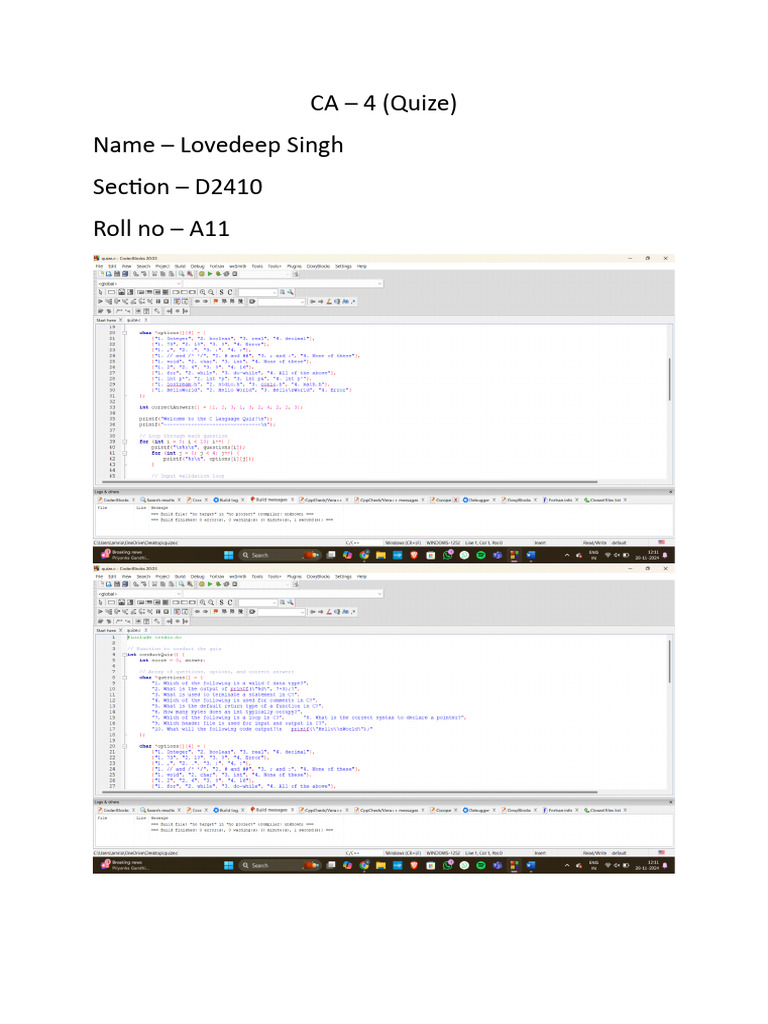Image resolution: width=768 pixels, height=1024 pixels.
Task: Open Debugger log tab in upper Logs panel
Action: tap(477, 500)
